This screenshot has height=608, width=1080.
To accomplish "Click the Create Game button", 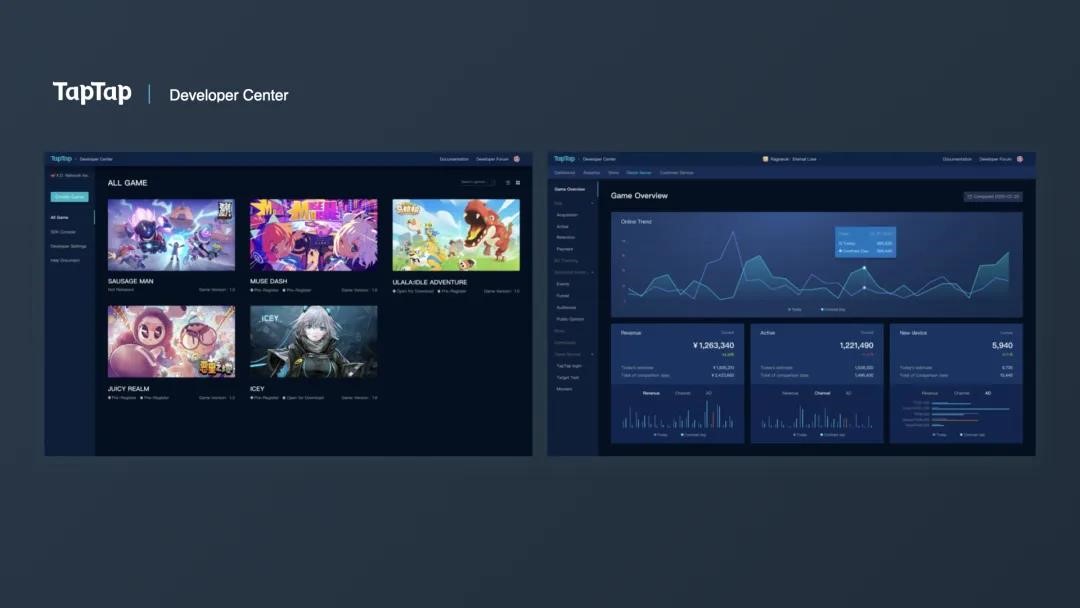I will (x=70, y=197).
